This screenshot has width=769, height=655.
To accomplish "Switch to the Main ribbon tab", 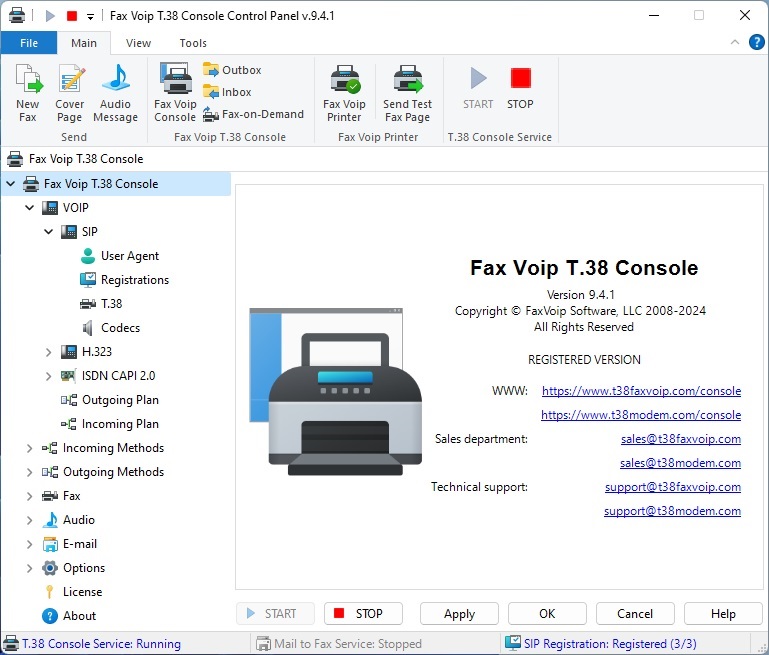I will [84, 43].
